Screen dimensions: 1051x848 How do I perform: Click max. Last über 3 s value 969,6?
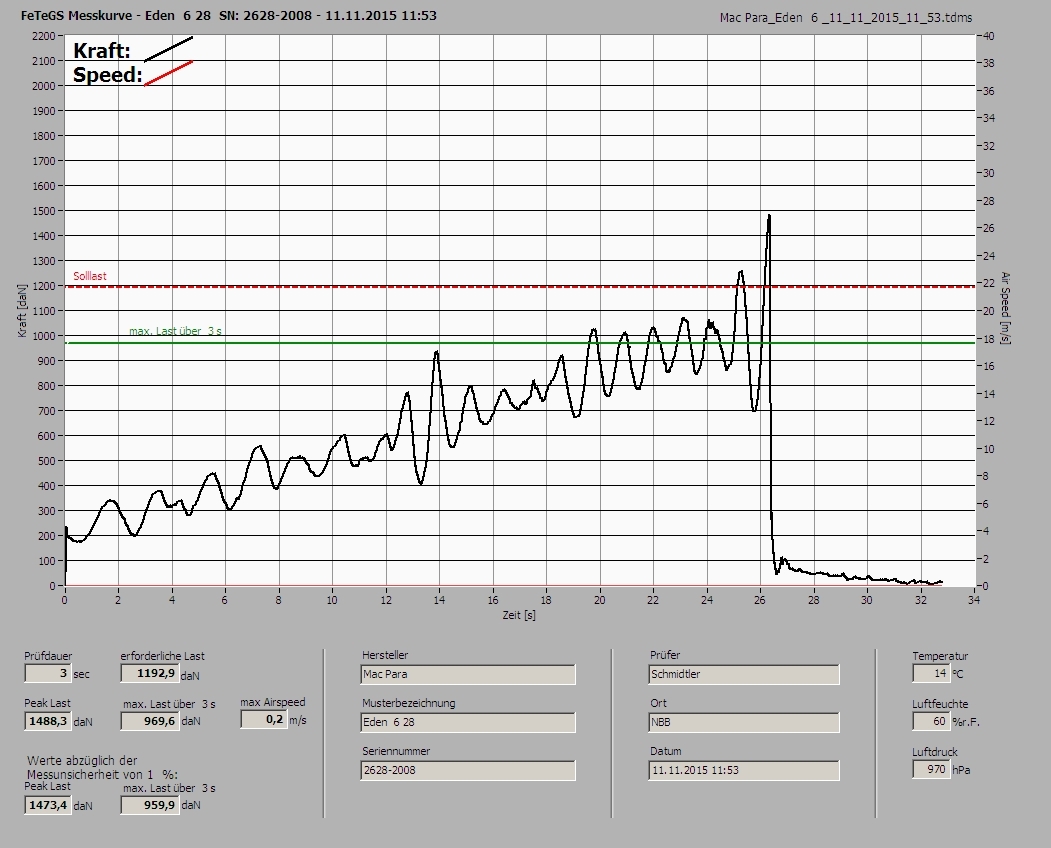(149, 721)
